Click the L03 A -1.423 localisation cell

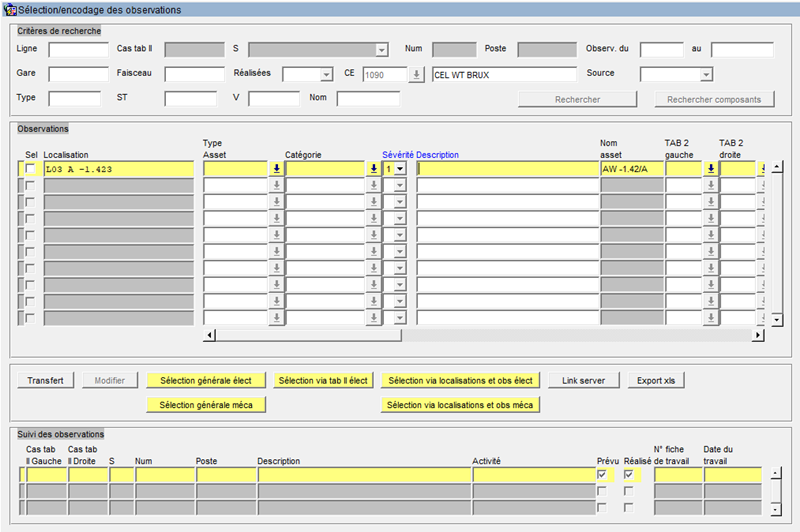click(119, 169)
